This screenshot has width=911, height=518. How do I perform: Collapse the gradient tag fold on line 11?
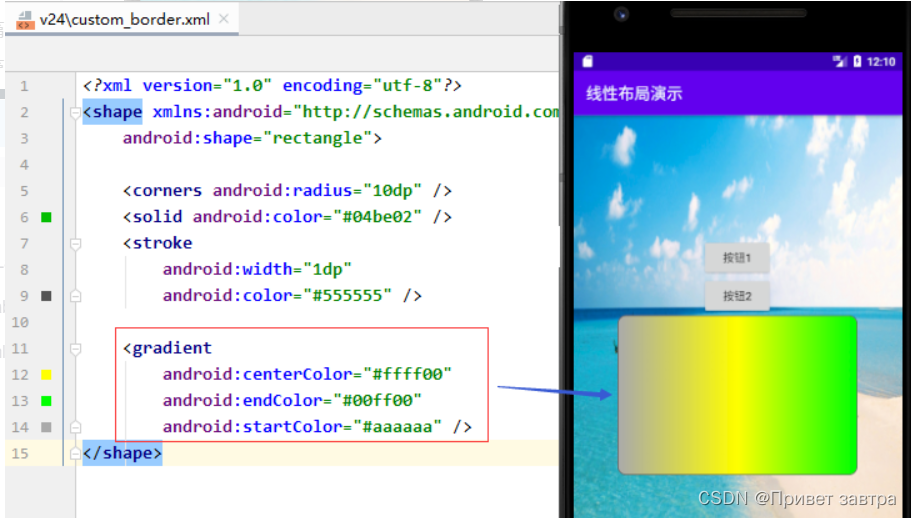pos(75,349)
